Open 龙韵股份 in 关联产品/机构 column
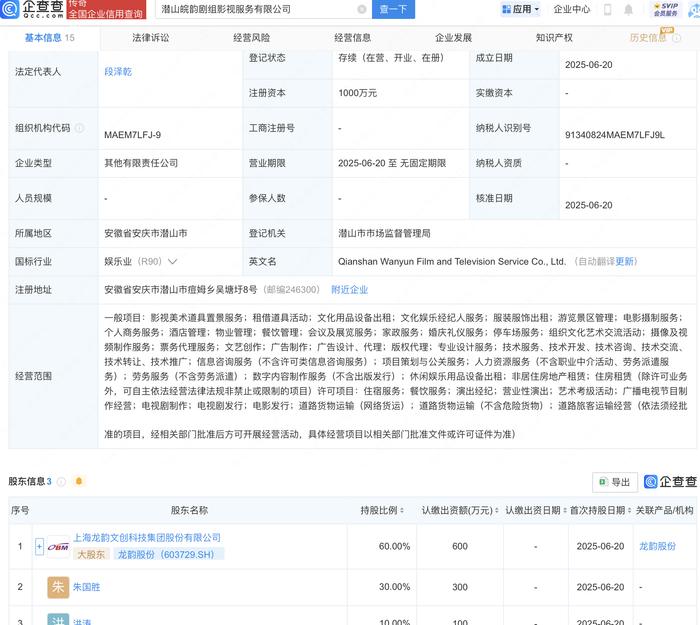Image resolution: width=700 pixels, height=625 pixels. (x=657, y=546)
